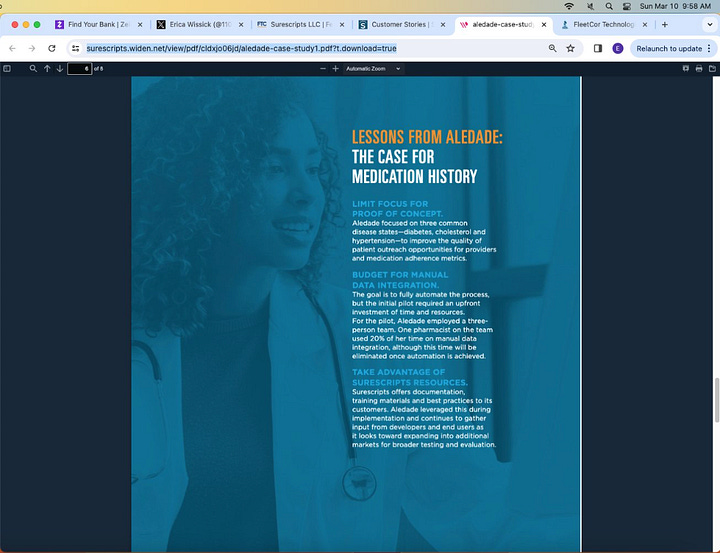Zoom out the PDF
The width and height of the screenshot is (720, 553).
click(323, 69)
